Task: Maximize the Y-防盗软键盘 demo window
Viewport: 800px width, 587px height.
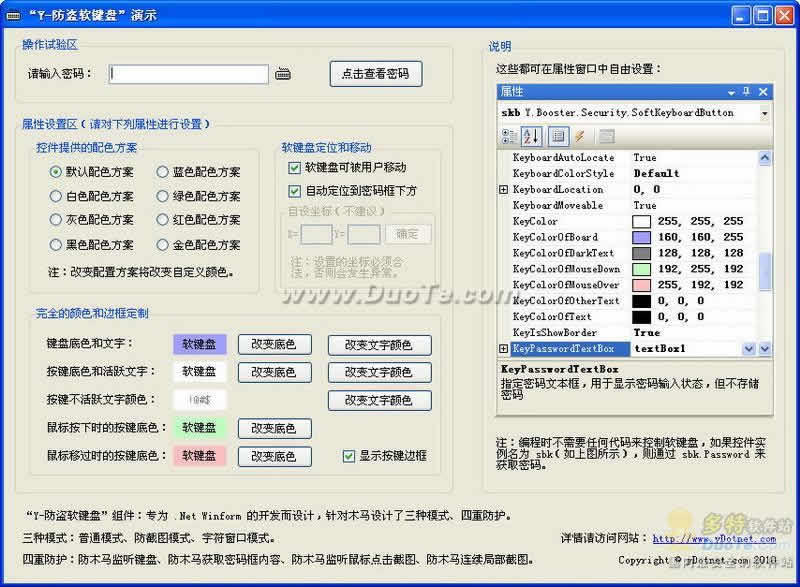Action: [x=763, y=15]
